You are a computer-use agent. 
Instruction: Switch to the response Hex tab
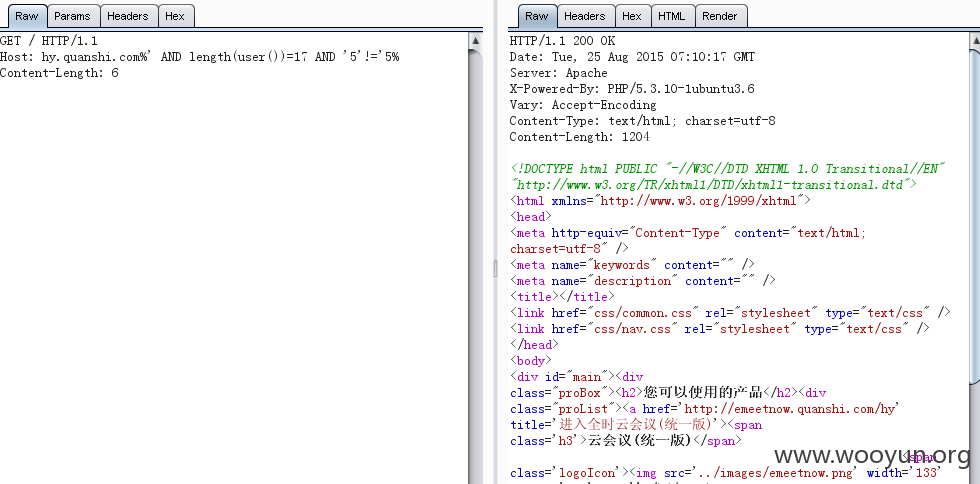632,16
